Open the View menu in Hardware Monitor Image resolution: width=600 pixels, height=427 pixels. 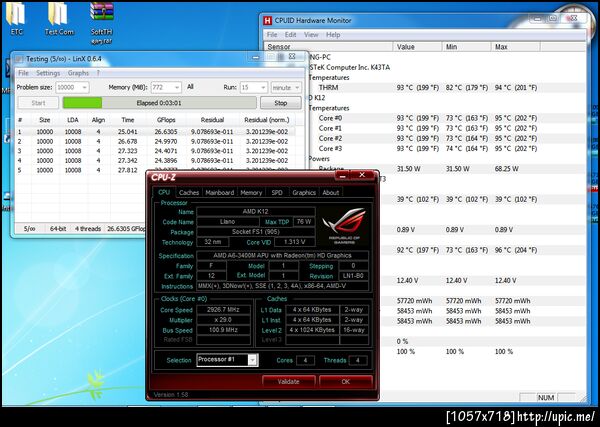coord(311,34)
